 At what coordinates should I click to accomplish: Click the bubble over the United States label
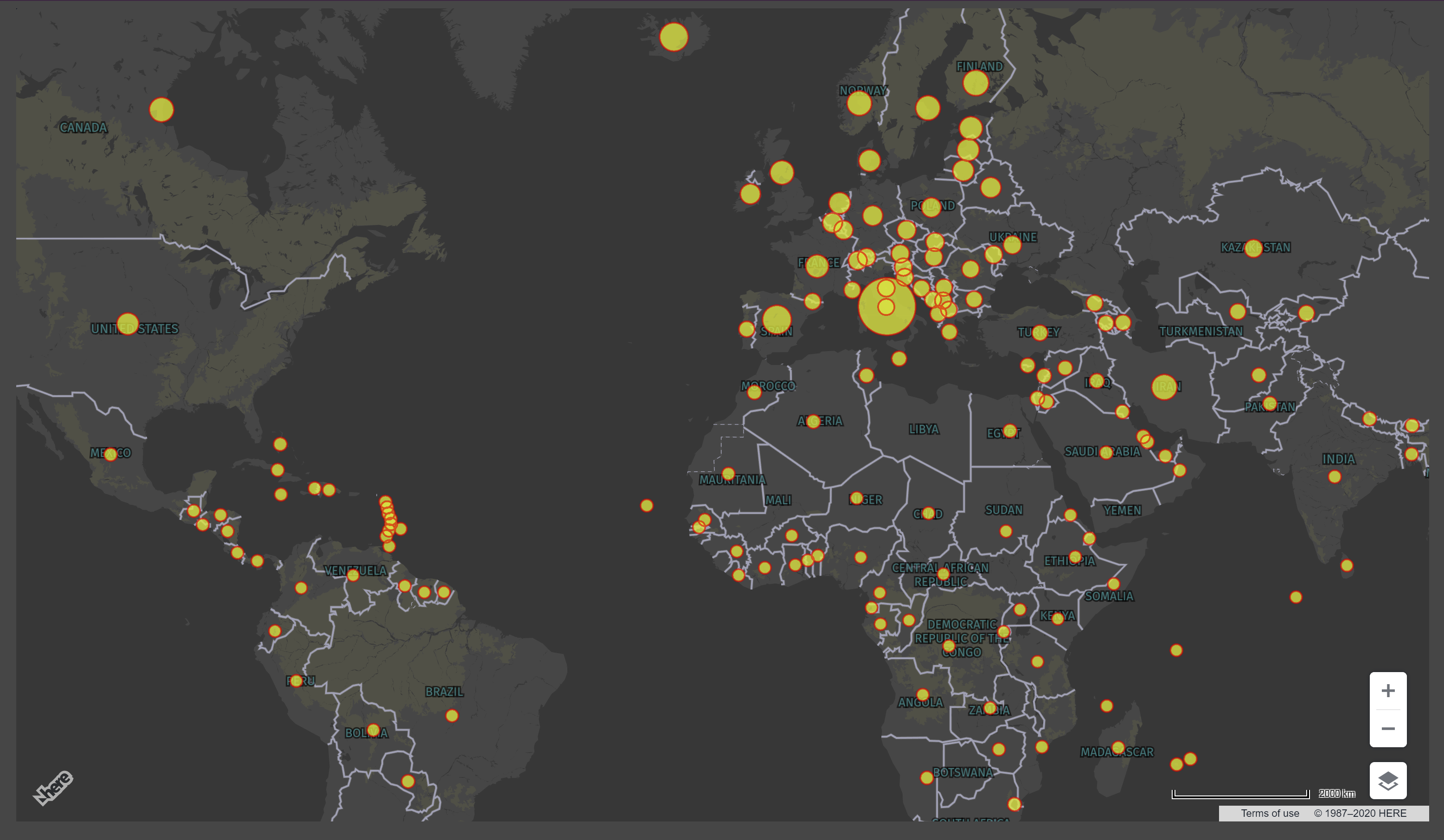(127, 324)
